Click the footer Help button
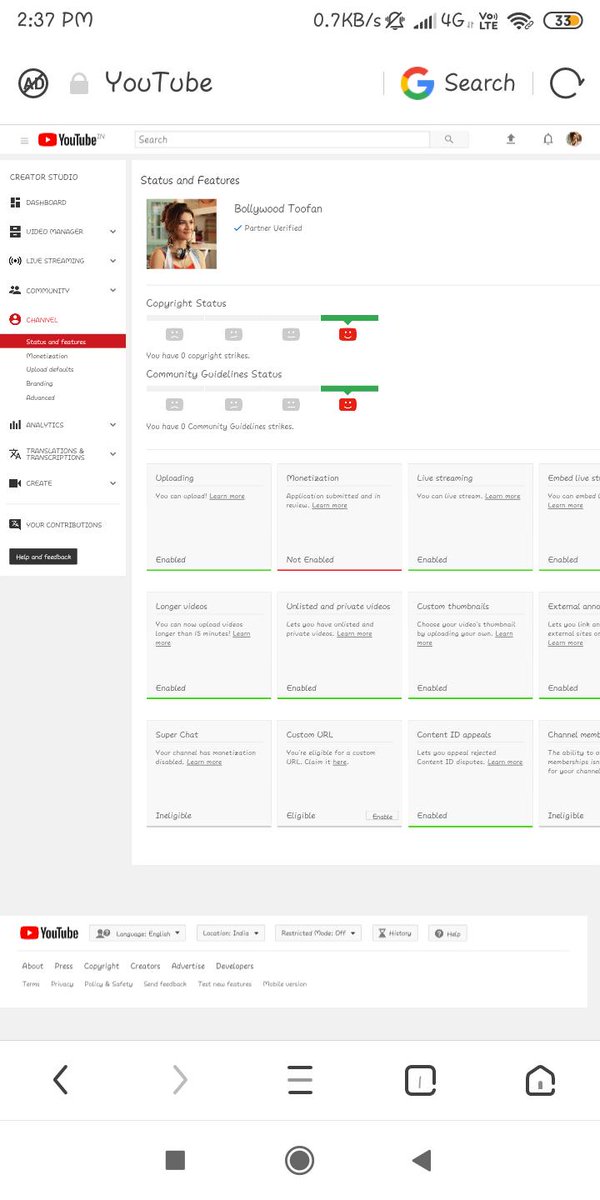This screenshot has height=1200, width=600. (448, 933)
